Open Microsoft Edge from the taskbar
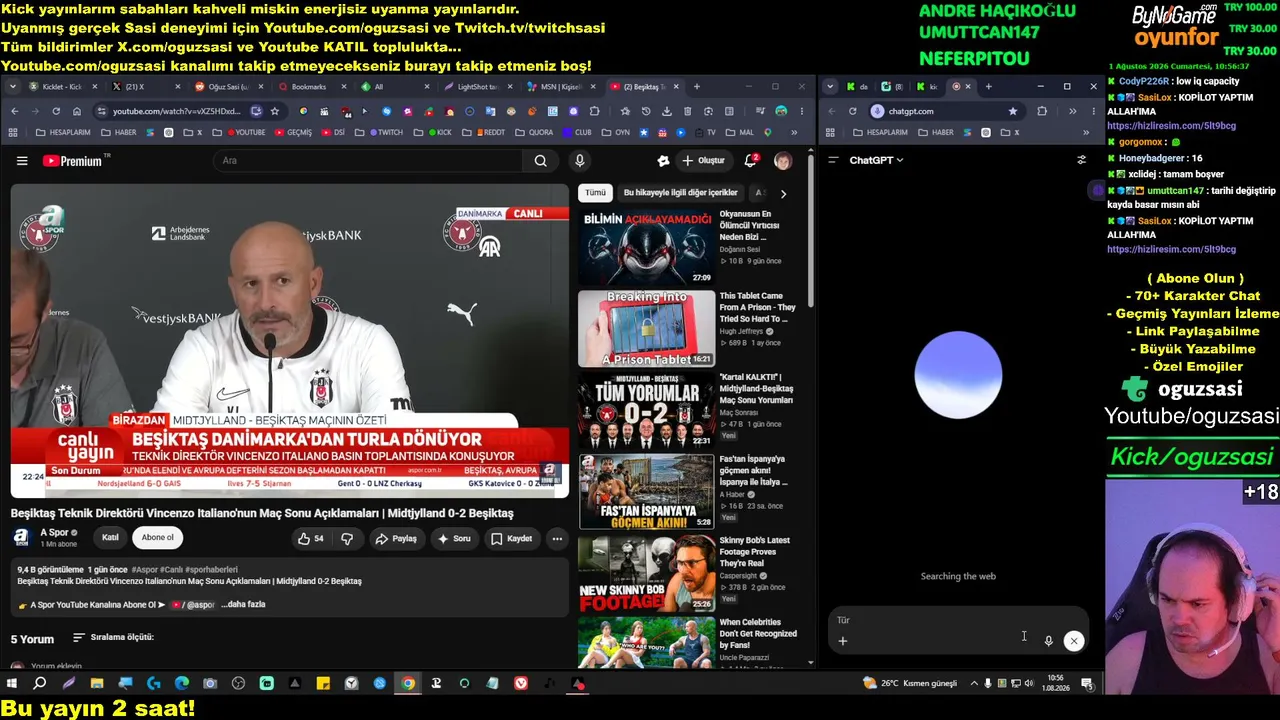 tap(181, 684)
